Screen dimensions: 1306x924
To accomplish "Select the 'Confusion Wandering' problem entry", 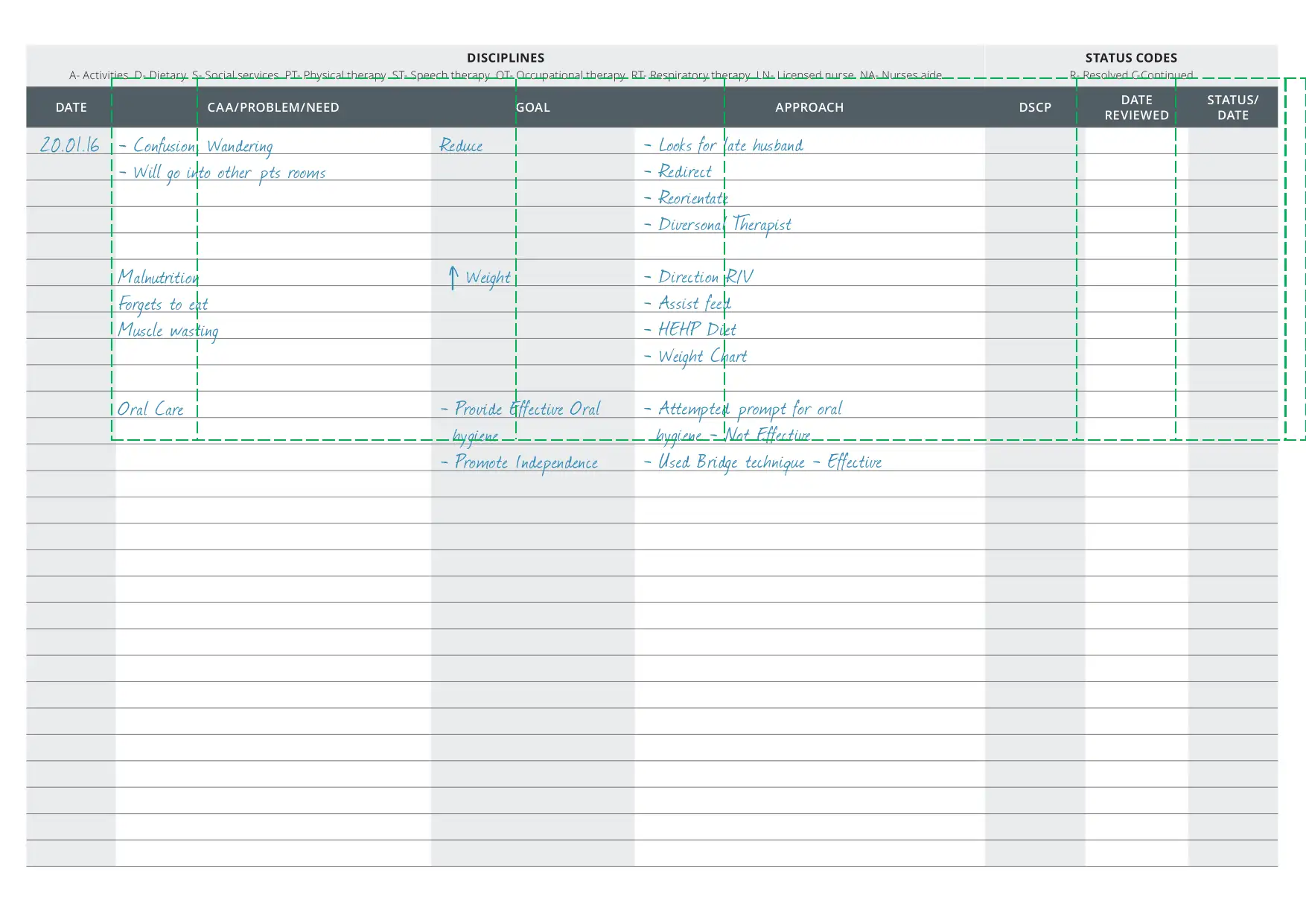I will coord(196,146).
